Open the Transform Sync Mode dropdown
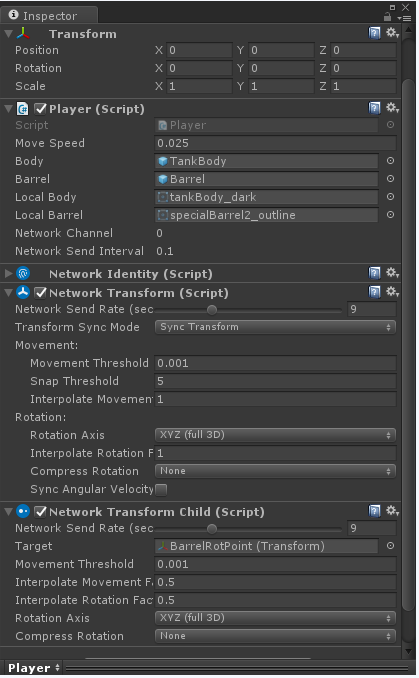 [275, 327]
